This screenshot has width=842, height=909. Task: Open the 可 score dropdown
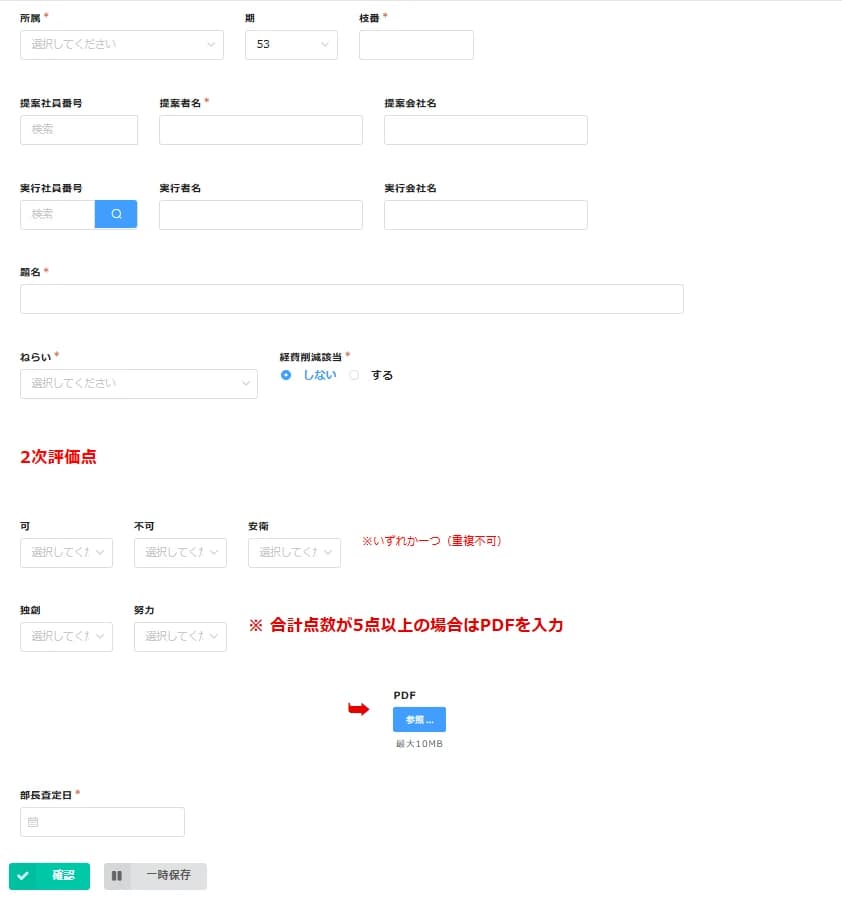tap(66, 552)
